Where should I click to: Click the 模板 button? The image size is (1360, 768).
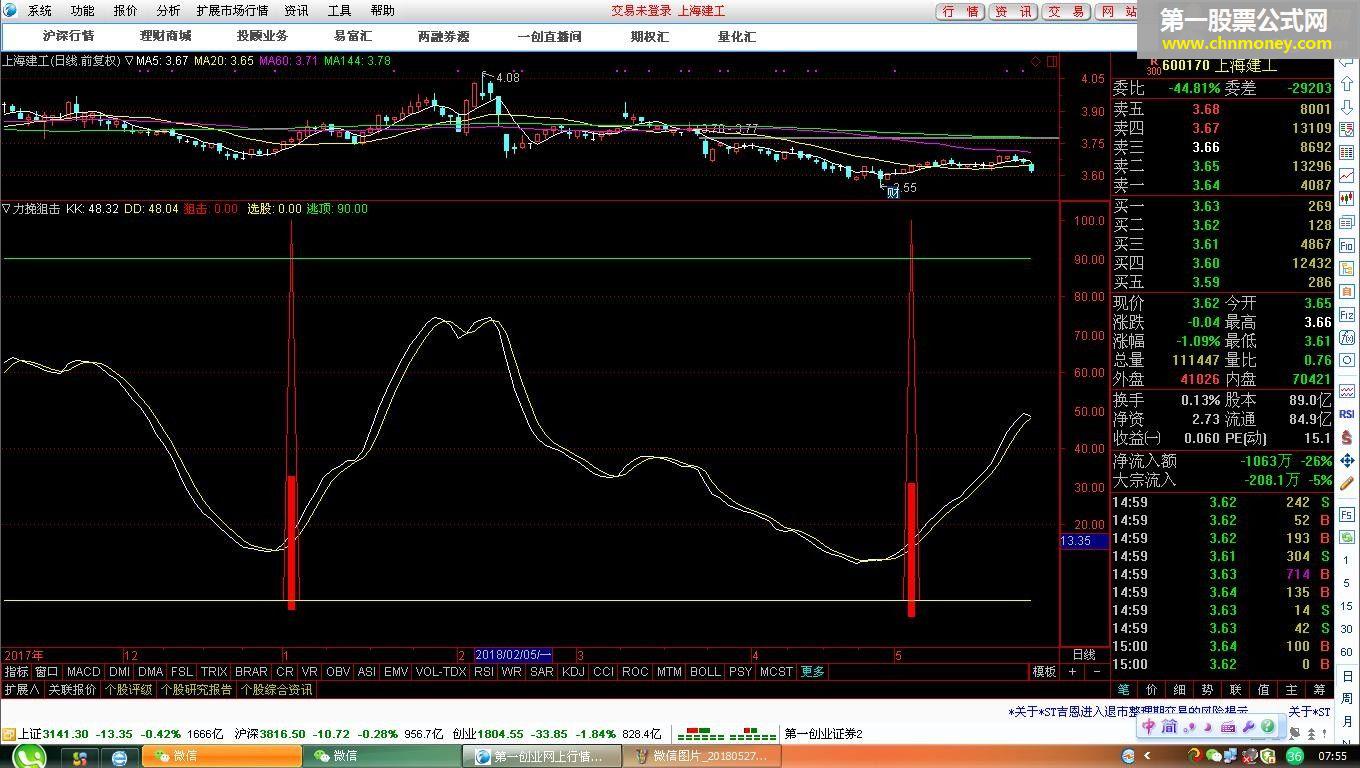coord(1044,672)
